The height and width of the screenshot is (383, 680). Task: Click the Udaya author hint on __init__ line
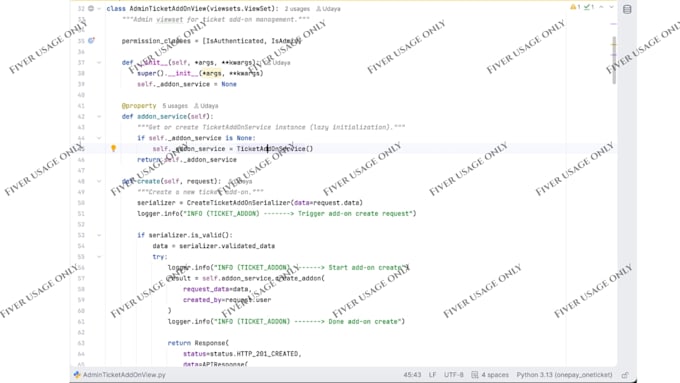[278, 62]
